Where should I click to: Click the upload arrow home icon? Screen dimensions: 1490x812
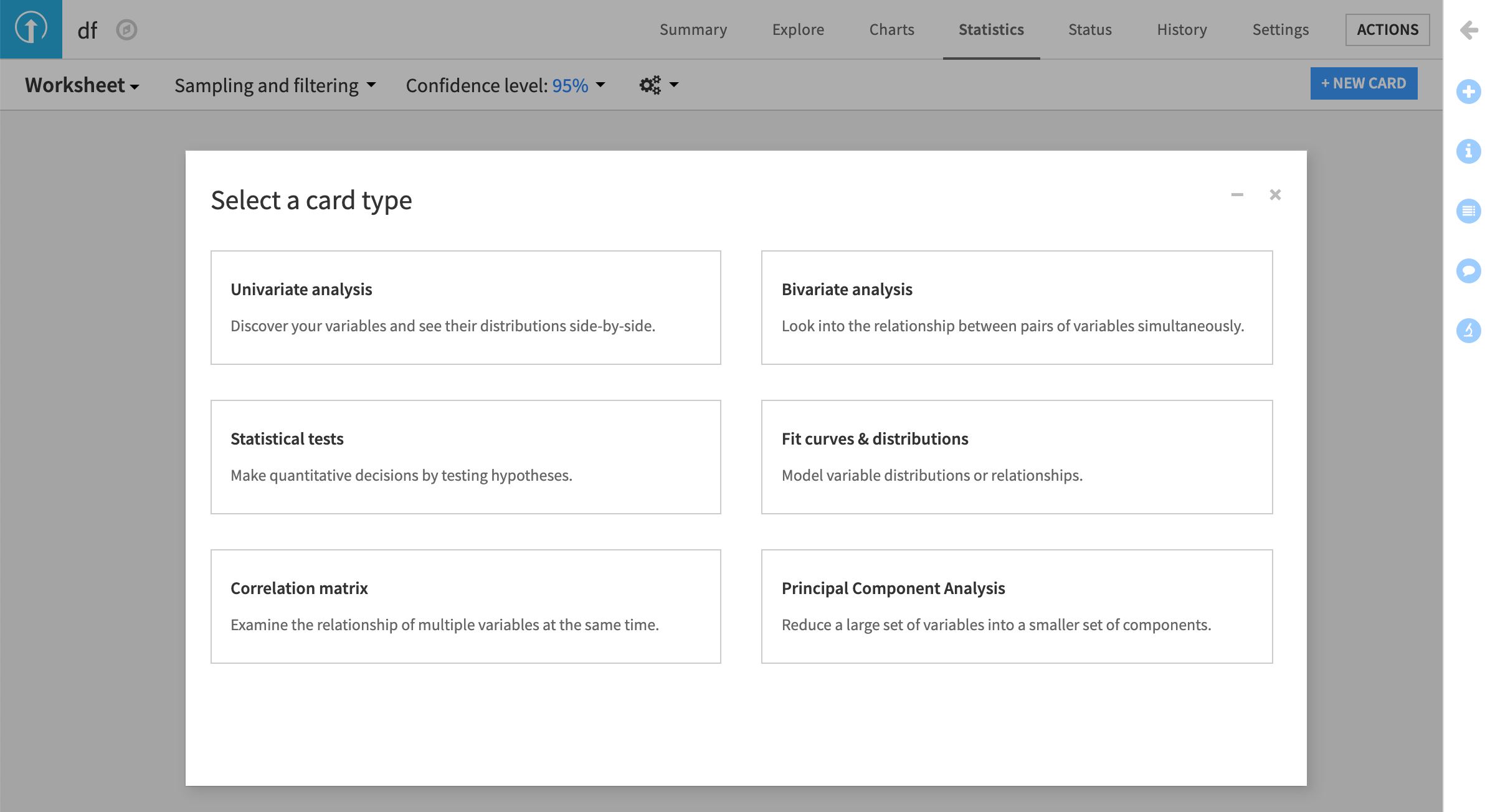[x=31, y=29]
